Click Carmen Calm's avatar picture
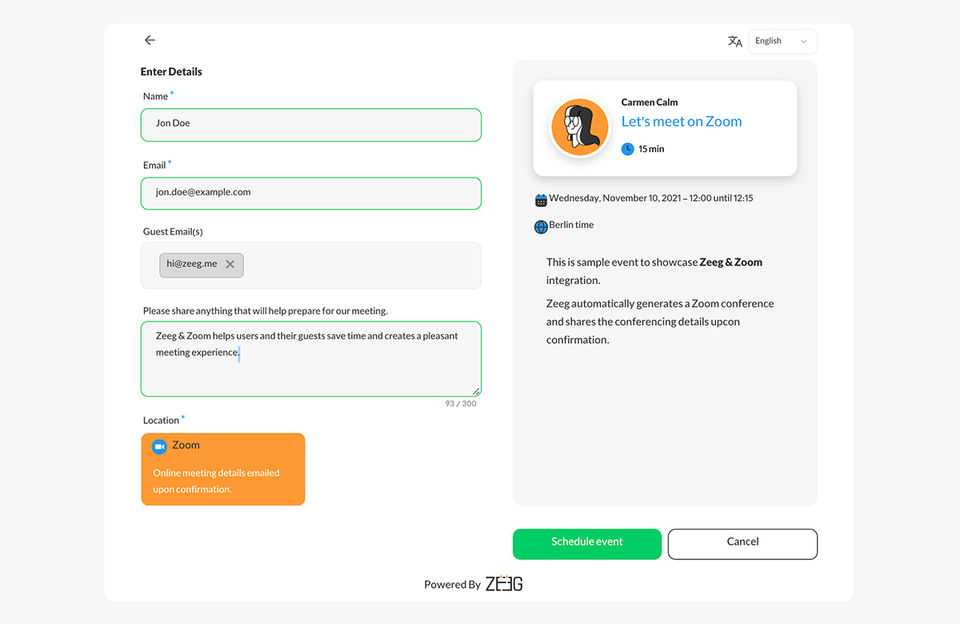Image resolution: width=960 pixels, height=624 pixels. 580,128
